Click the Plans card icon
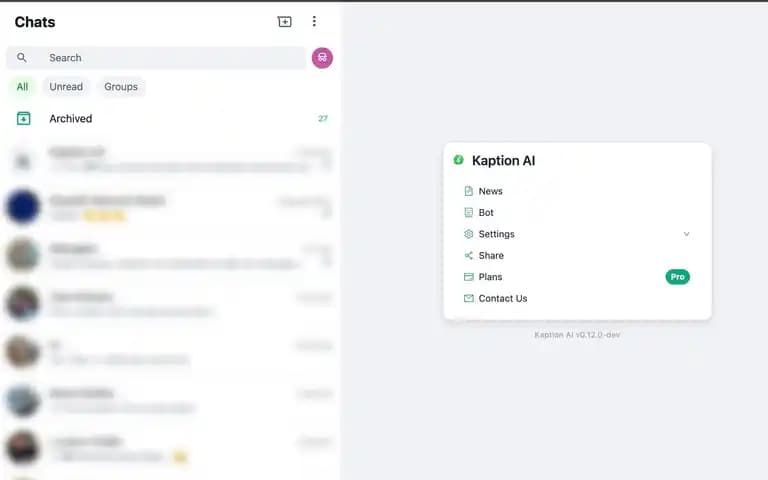The image size is (768, 480). click(x=469, y=277)
